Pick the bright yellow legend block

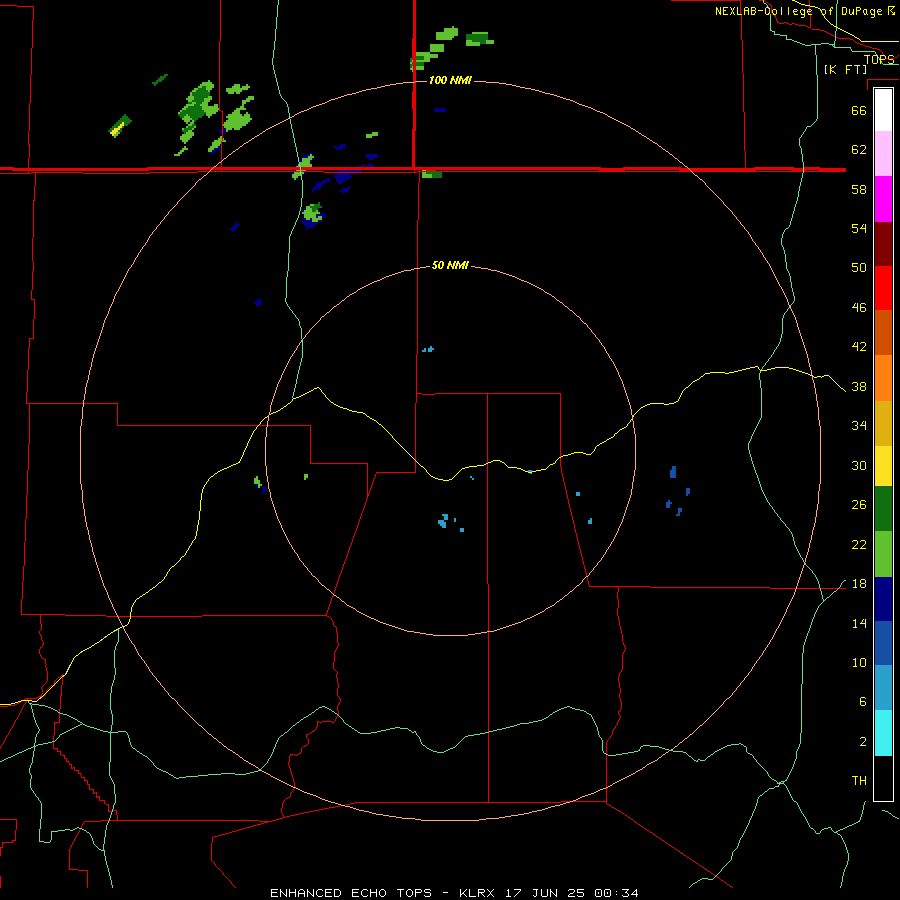(883, 466)
